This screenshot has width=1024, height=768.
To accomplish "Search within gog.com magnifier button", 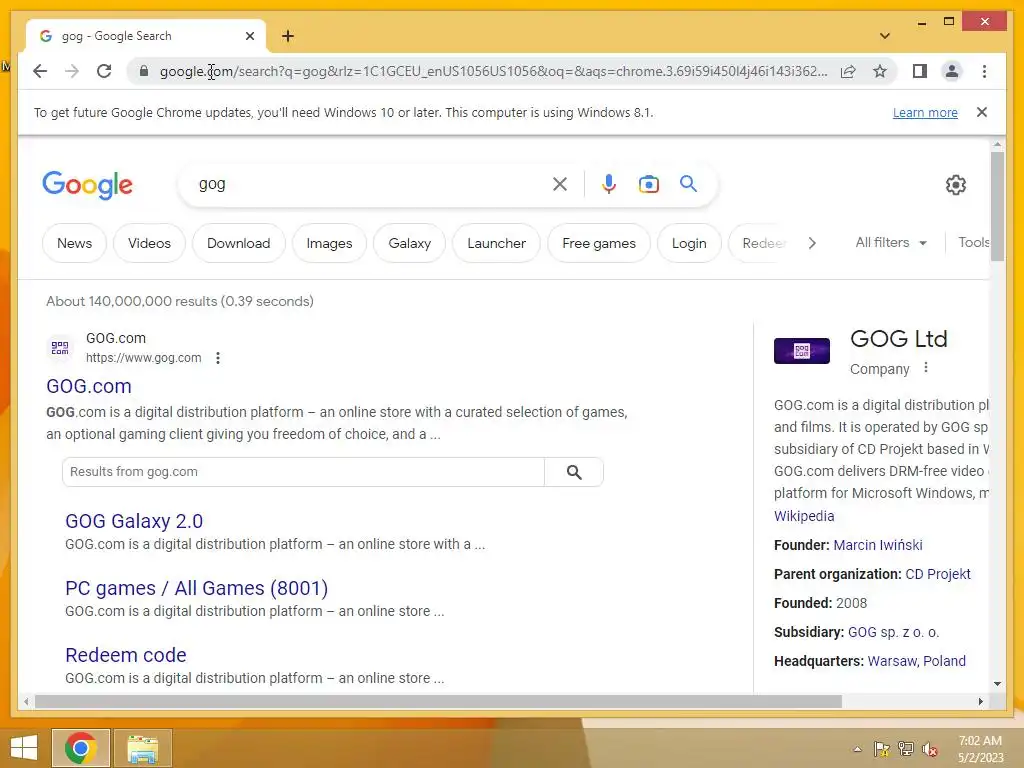I will click(574, 472).
